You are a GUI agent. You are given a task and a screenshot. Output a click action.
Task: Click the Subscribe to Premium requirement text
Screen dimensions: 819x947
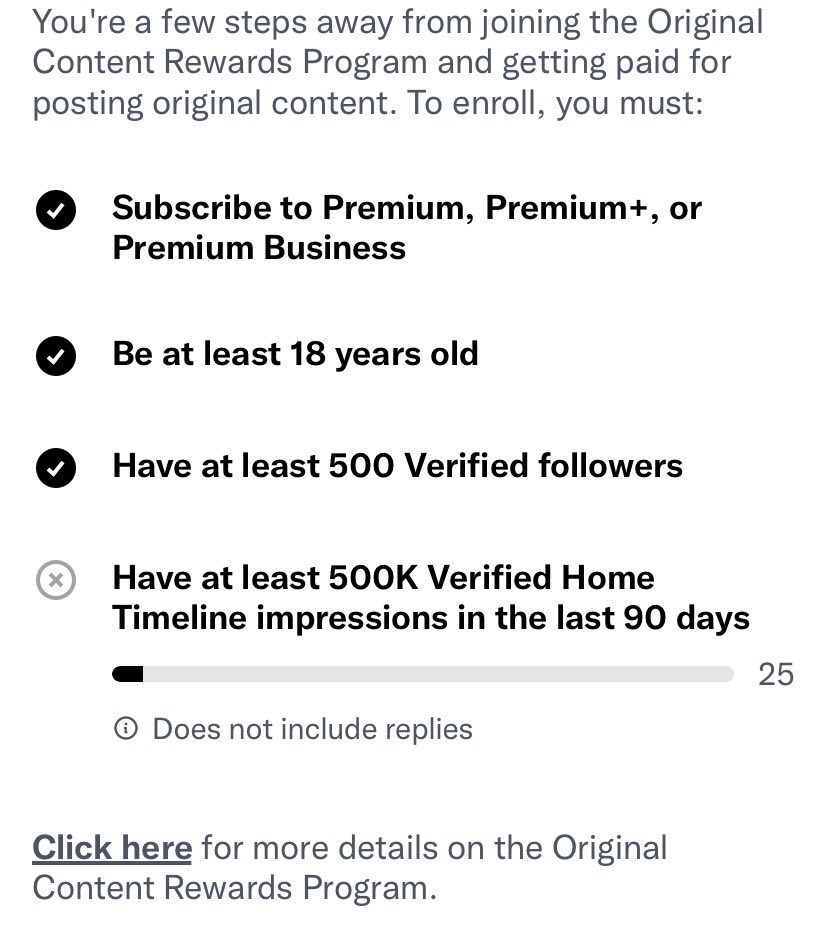pyautogui.click(x=407, y=227)
